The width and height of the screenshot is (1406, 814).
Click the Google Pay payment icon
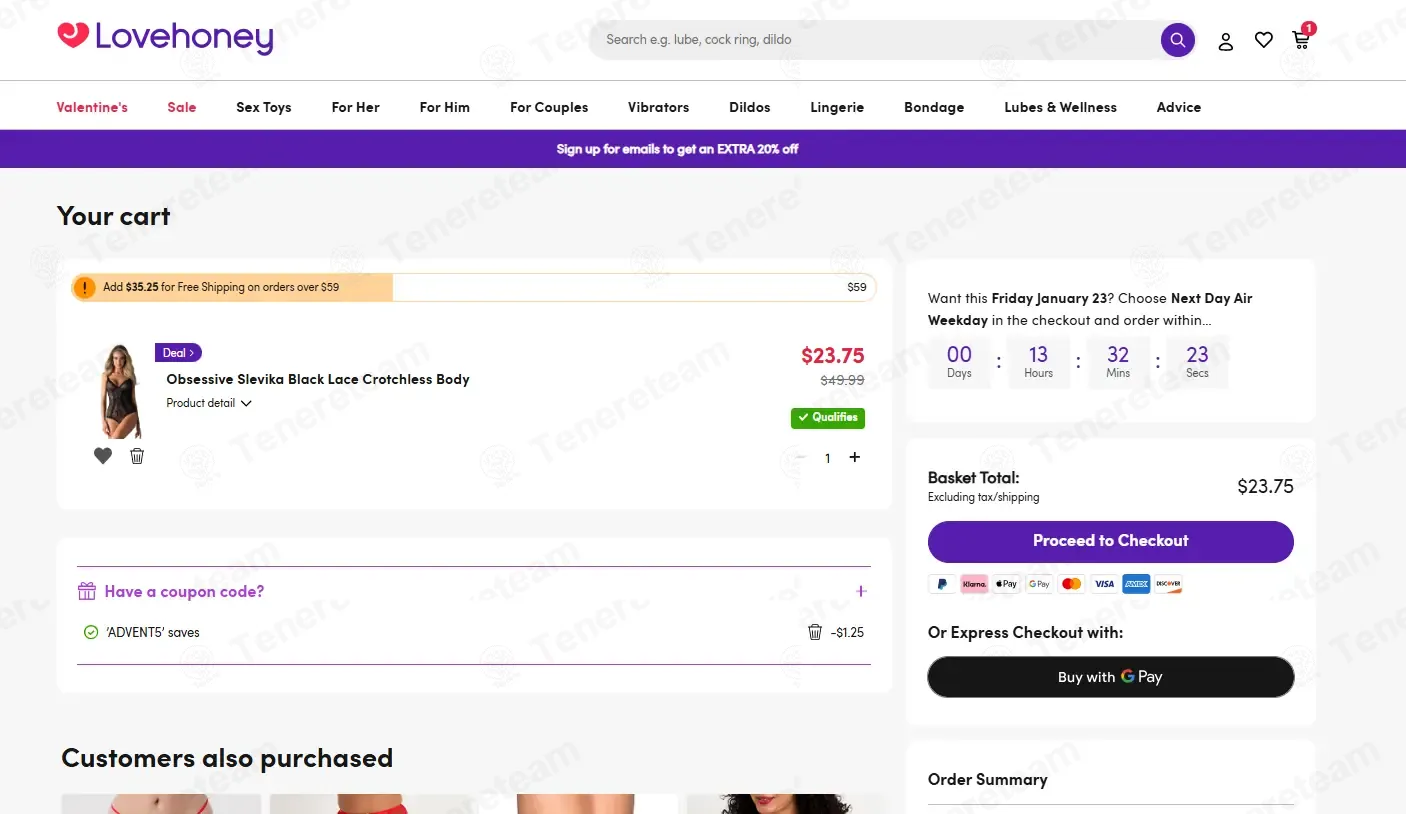coord(1039,584)
